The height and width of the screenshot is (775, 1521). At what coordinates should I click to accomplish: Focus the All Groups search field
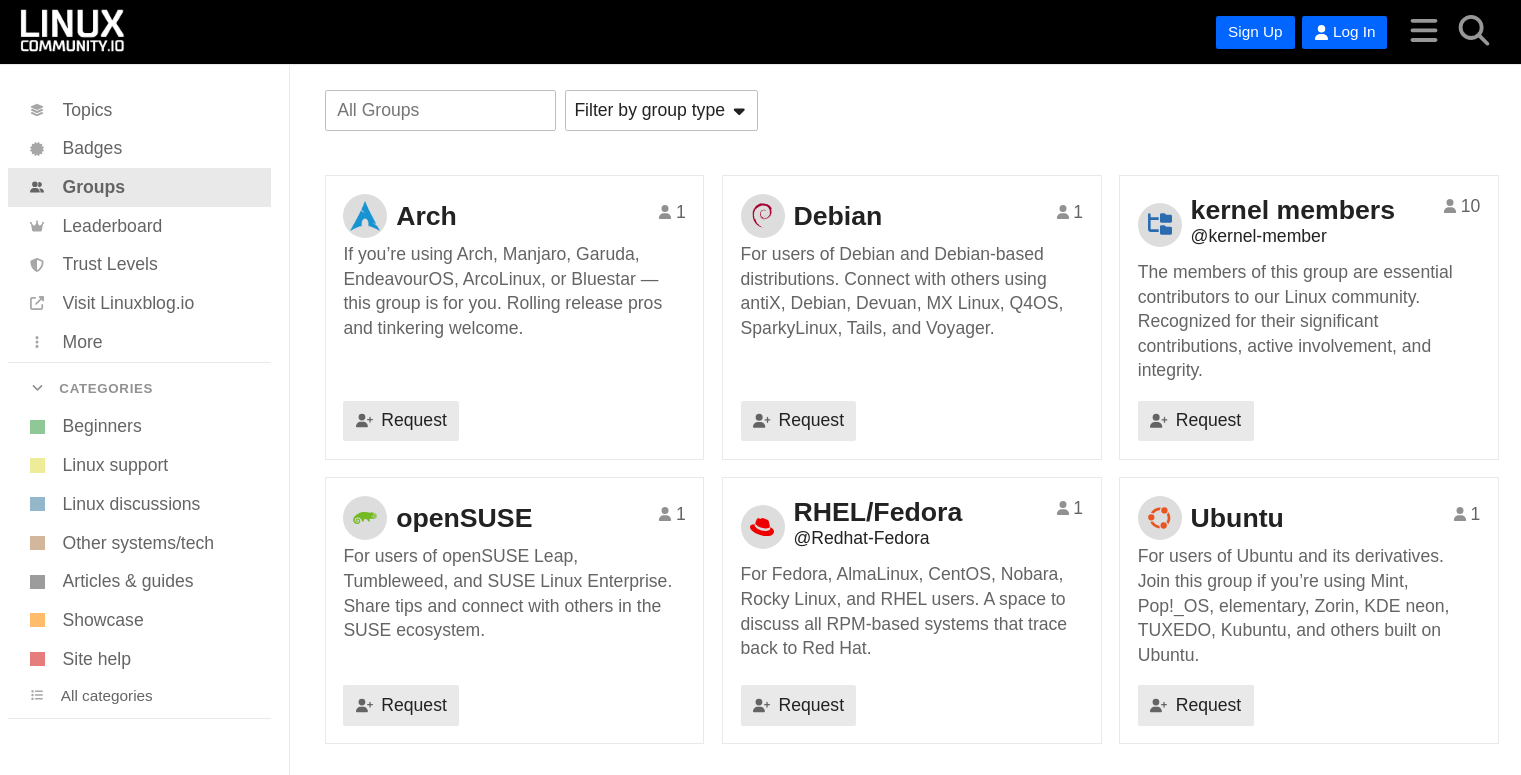pos(440,110)
